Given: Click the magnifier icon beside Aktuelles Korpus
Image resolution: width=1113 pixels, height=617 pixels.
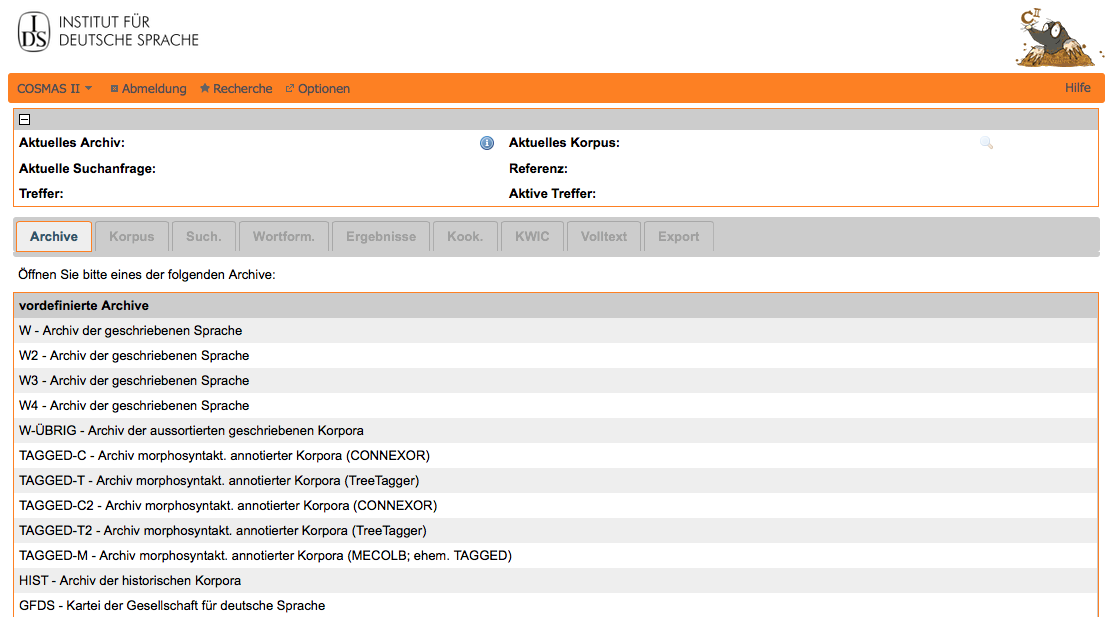Looking at the screenshot, I should click(986, 143).
